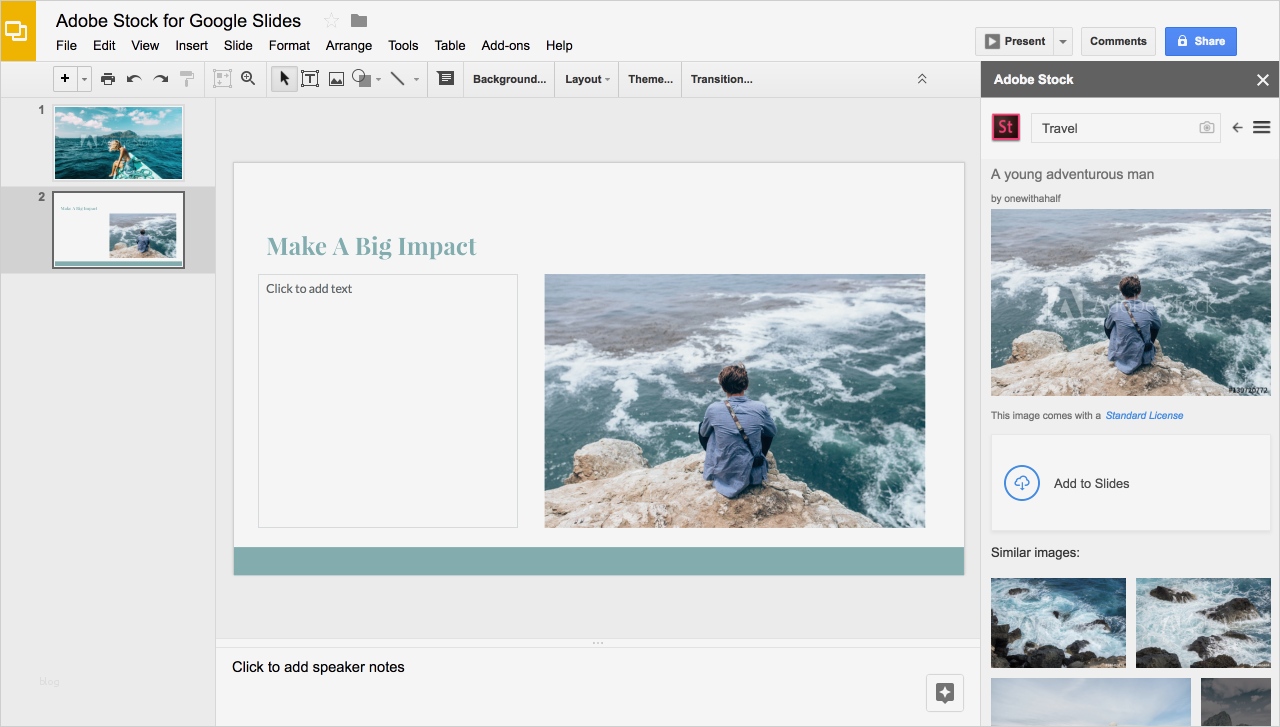Open the Add-ons menu
The height and width of the screenshot is (727, 1280).
505,45
